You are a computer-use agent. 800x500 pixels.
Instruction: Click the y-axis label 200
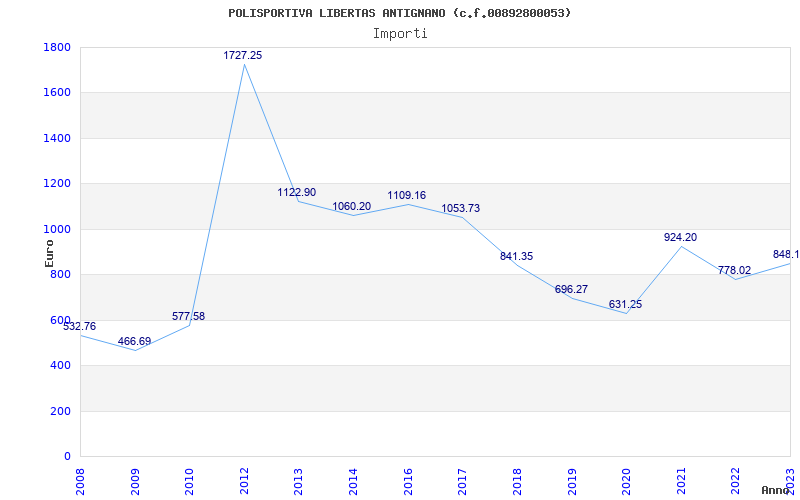pyautogui.click(x=61, y=411)
